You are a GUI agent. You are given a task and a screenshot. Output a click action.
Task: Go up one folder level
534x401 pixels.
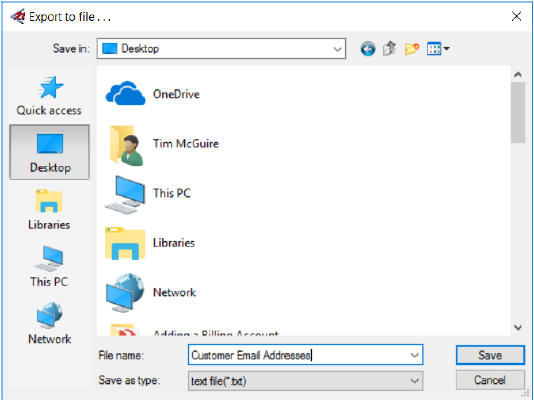(389, 49)
